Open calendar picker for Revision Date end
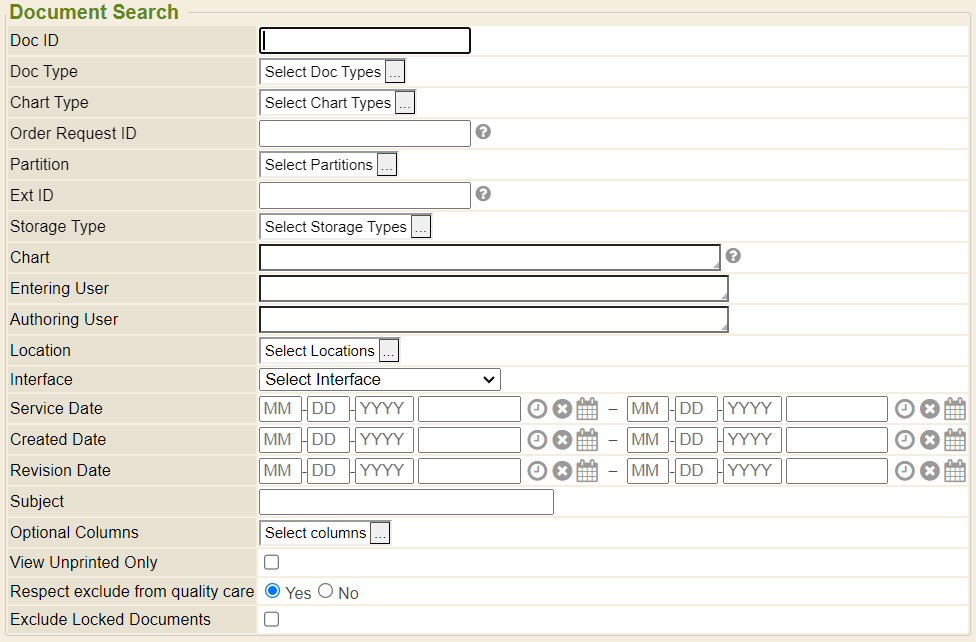976x642 pixels. coord(955,471)
